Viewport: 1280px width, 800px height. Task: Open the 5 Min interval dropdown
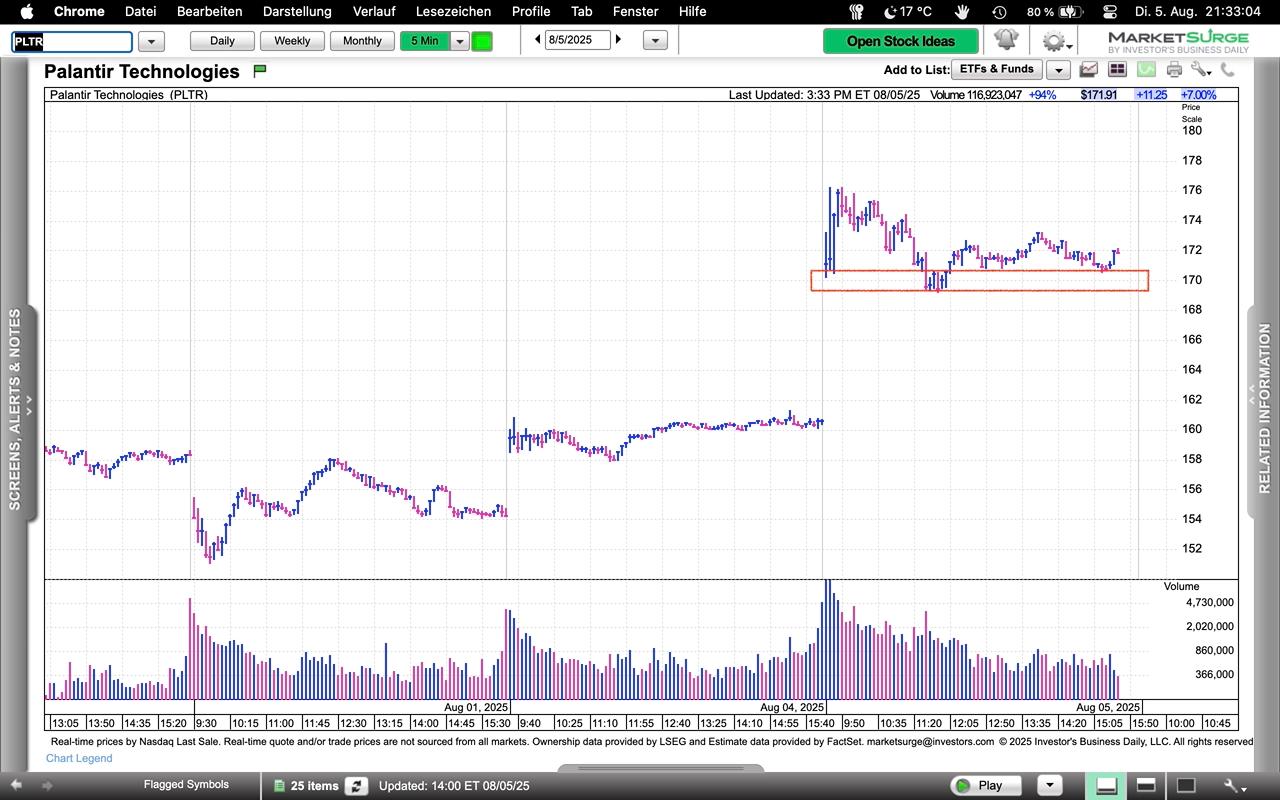(460, 41)
